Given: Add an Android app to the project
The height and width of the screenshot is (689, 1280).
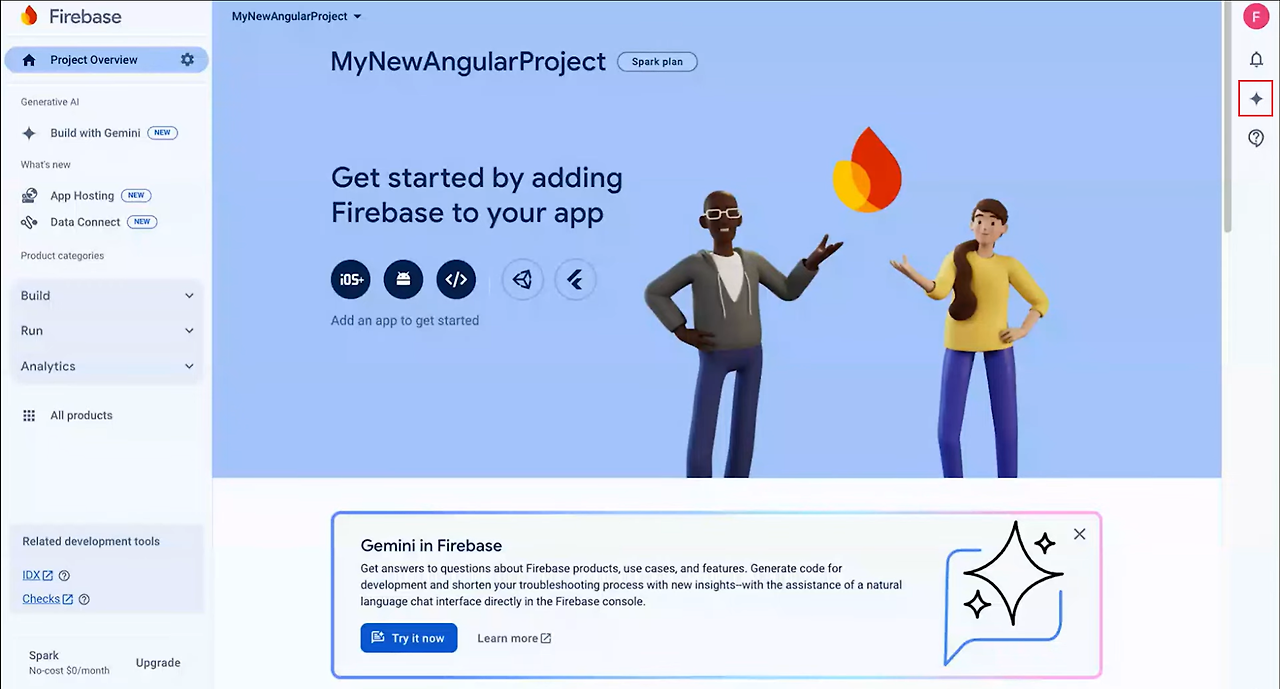Looking at the screenshot, I should [403, 280].
